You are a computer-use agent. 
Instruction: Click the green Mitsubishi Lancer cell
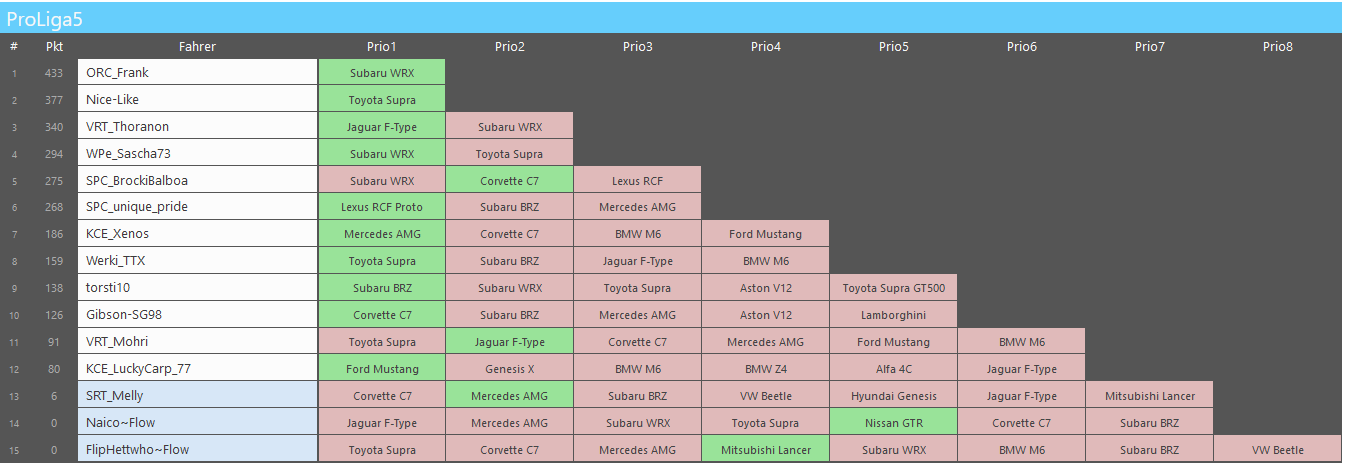[765, 450]
